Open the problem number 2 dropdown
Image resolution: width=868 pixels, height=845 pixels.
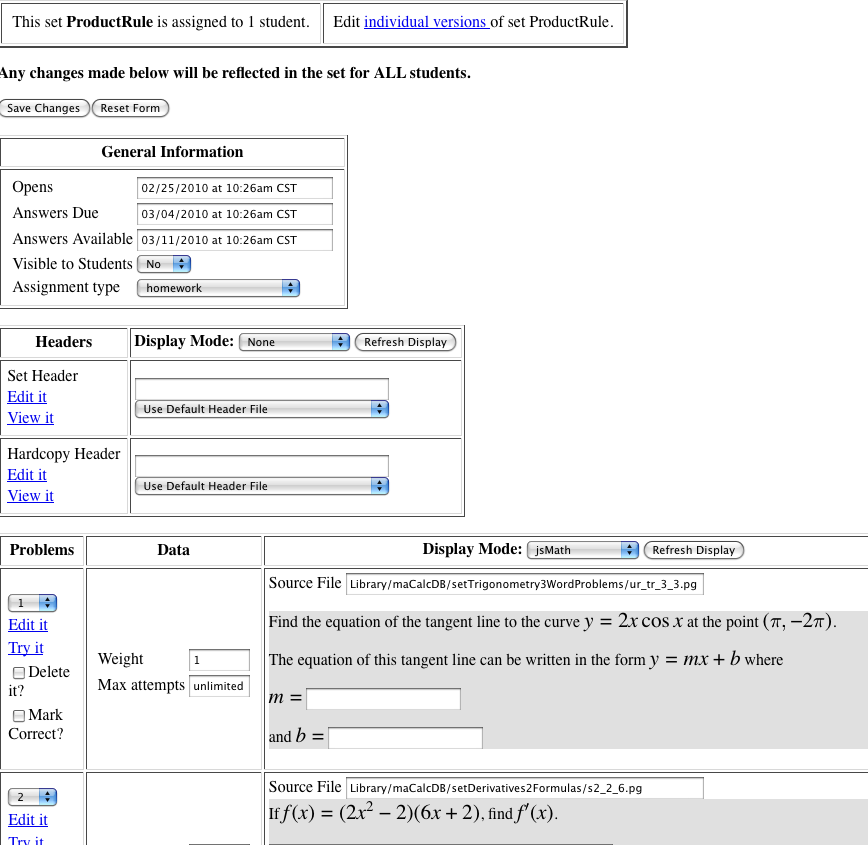[x=33, y=797]
